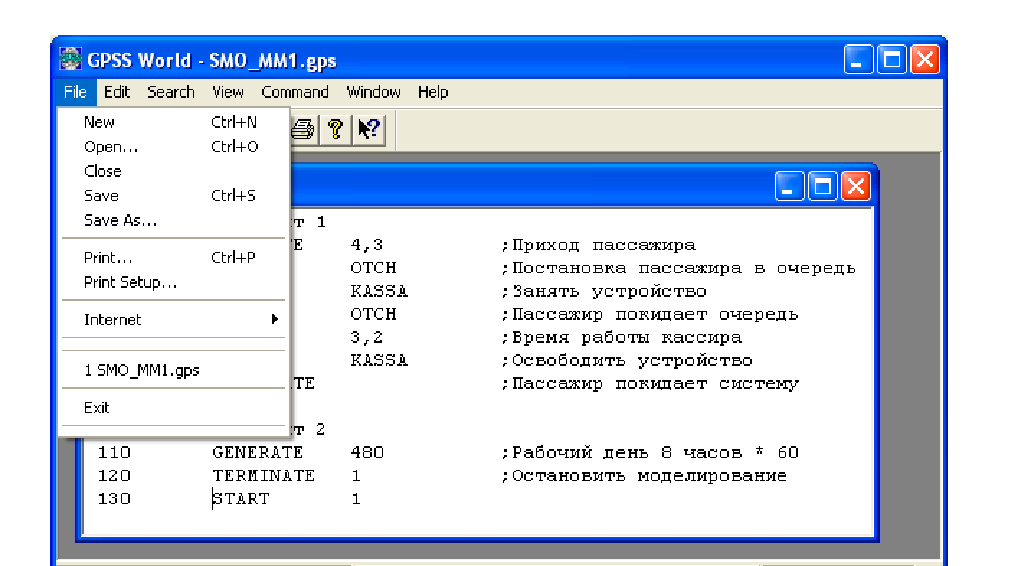Click the Context Help arrow icon
Image resolution: width=1036 pixels, height=566 pixels.
pyautogui.click(x=368, y=129)
